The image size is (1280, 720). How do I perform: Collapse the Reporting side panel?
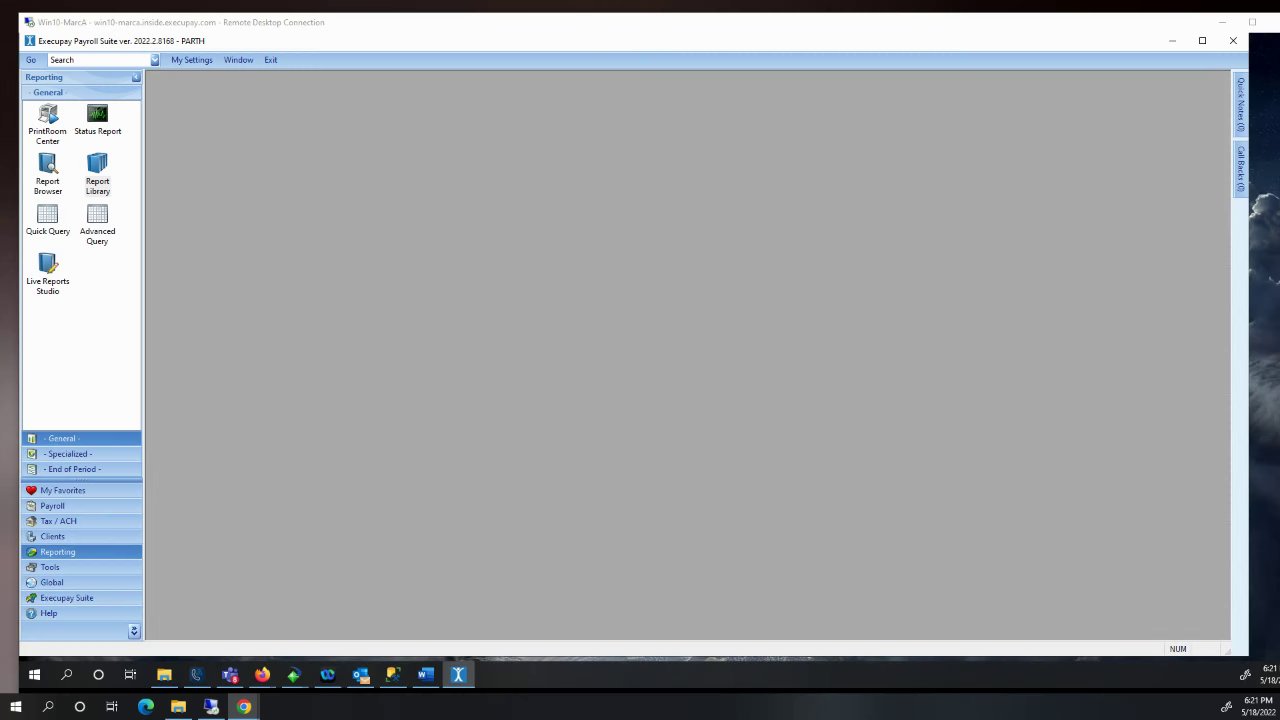136,77
